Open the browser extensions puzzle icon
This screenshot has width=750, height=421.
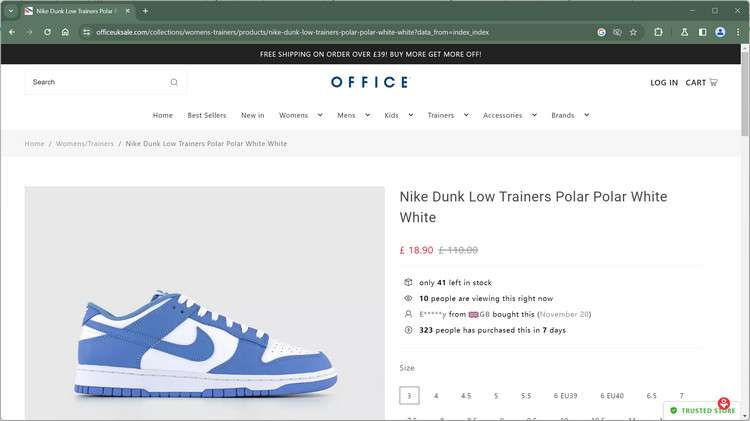659,32
